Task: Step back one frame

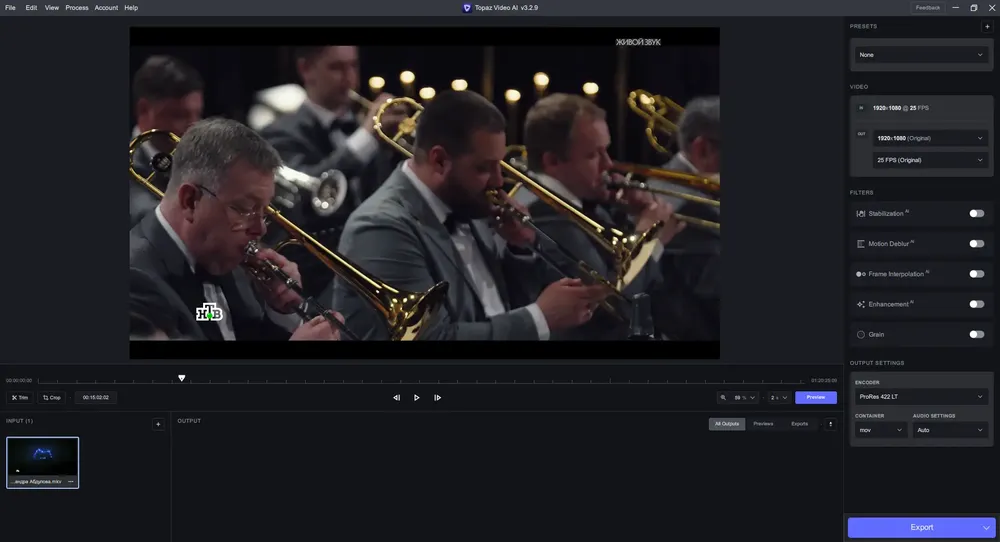Action: [396, 397]
